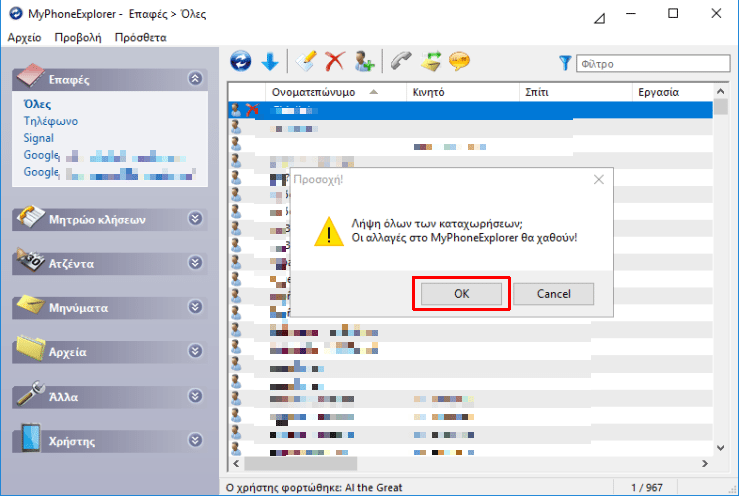Click the Άλλα wrench tools icon
739x496 pixels.
pos(30,394)
